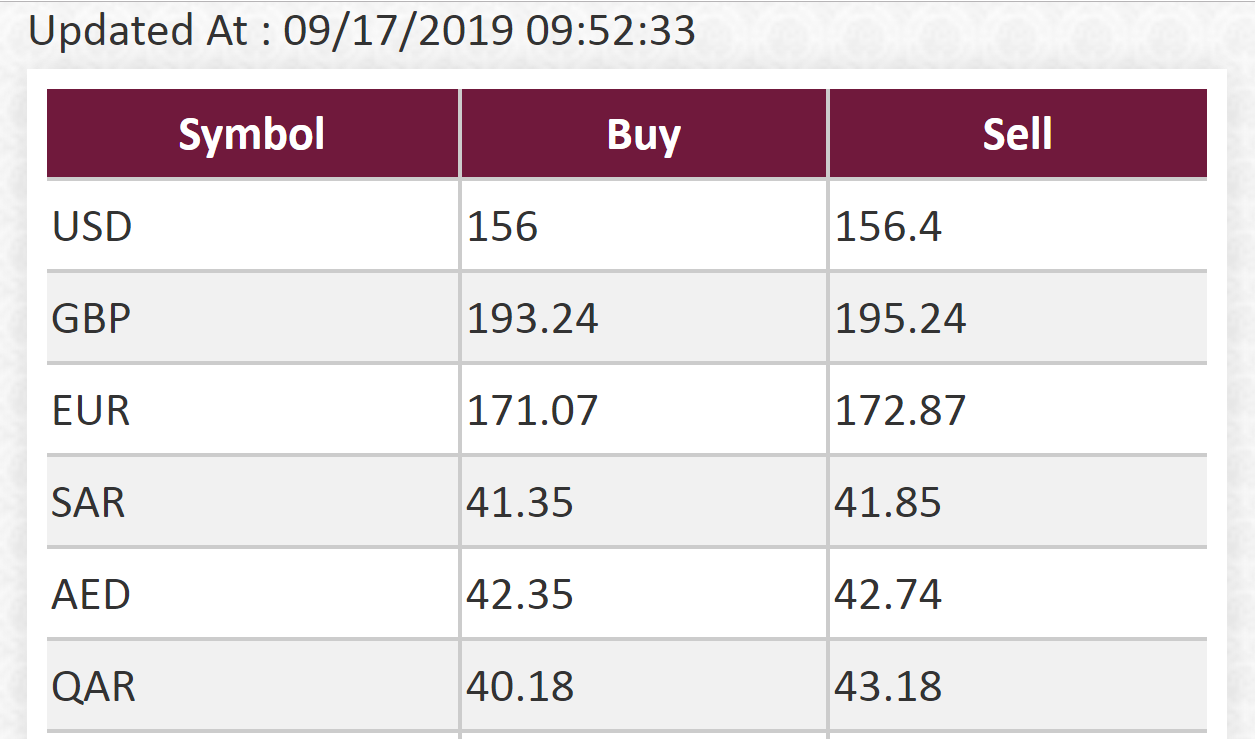This screenshot has height=739, width=1255.
Task: Click the Symbol column header
Action: (x=252, y=134)
